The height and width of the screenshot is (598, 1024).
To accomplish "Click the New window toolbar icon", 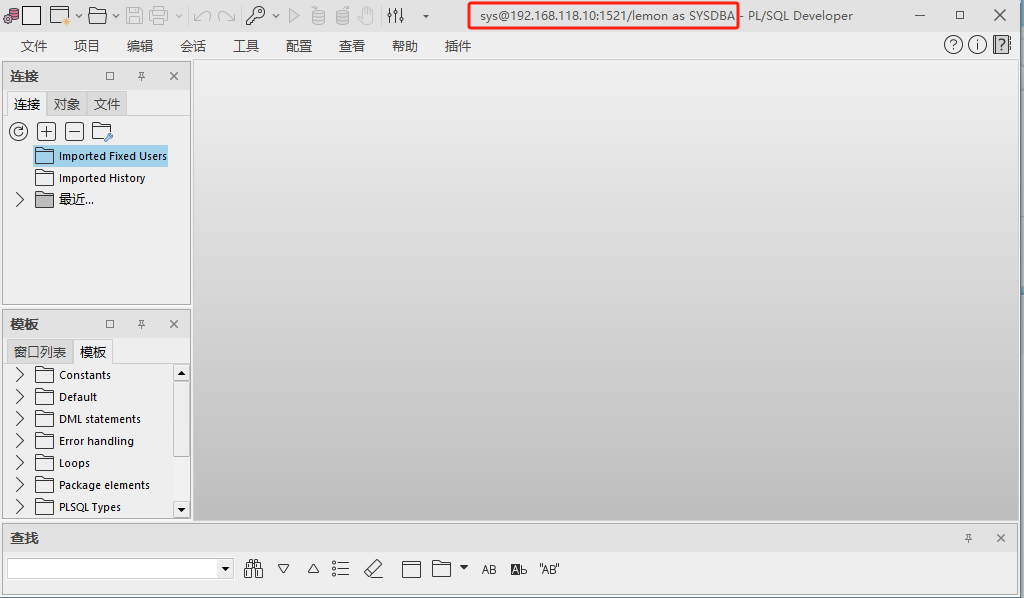I will (60, 15).
